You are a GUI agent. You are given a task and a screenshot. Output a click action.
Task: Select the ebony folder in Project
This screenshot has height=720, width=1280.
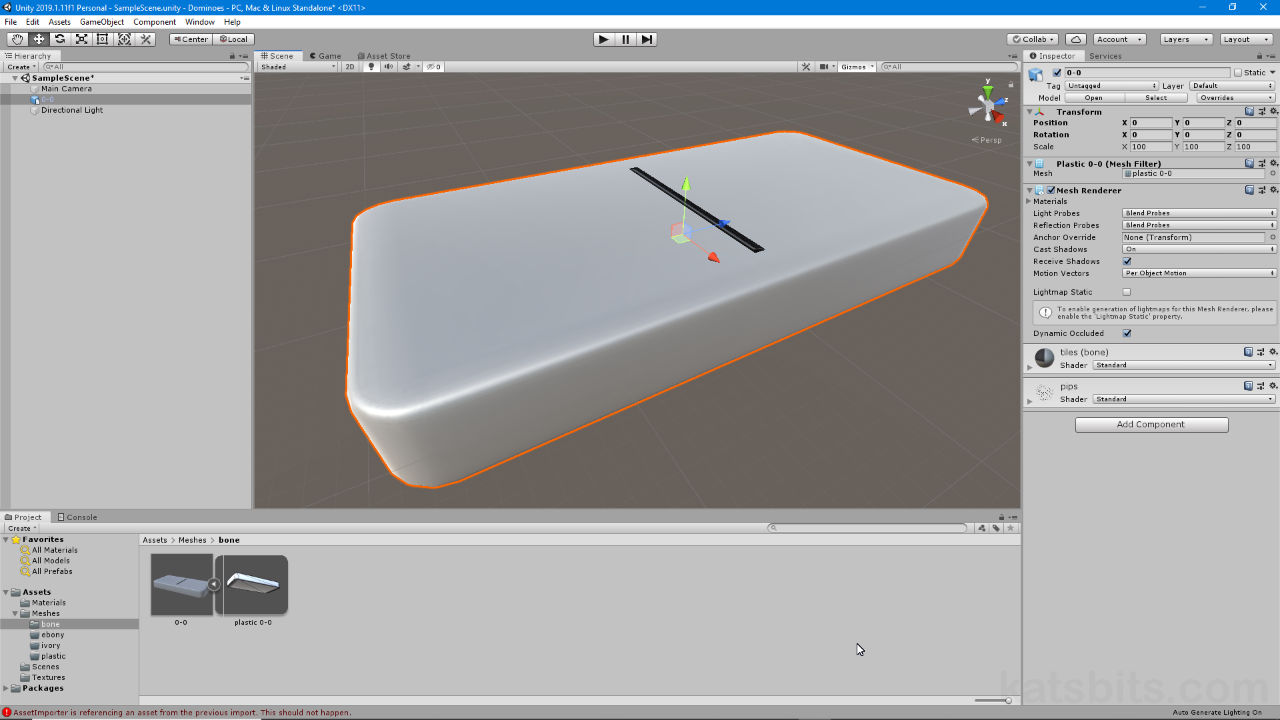pyautogui.click(x=53, y=635)
